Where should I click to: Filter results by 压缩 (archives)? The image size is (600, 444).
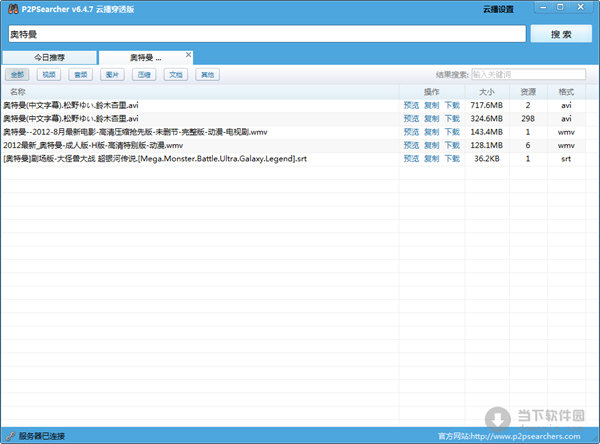click(x=144, y=74)
